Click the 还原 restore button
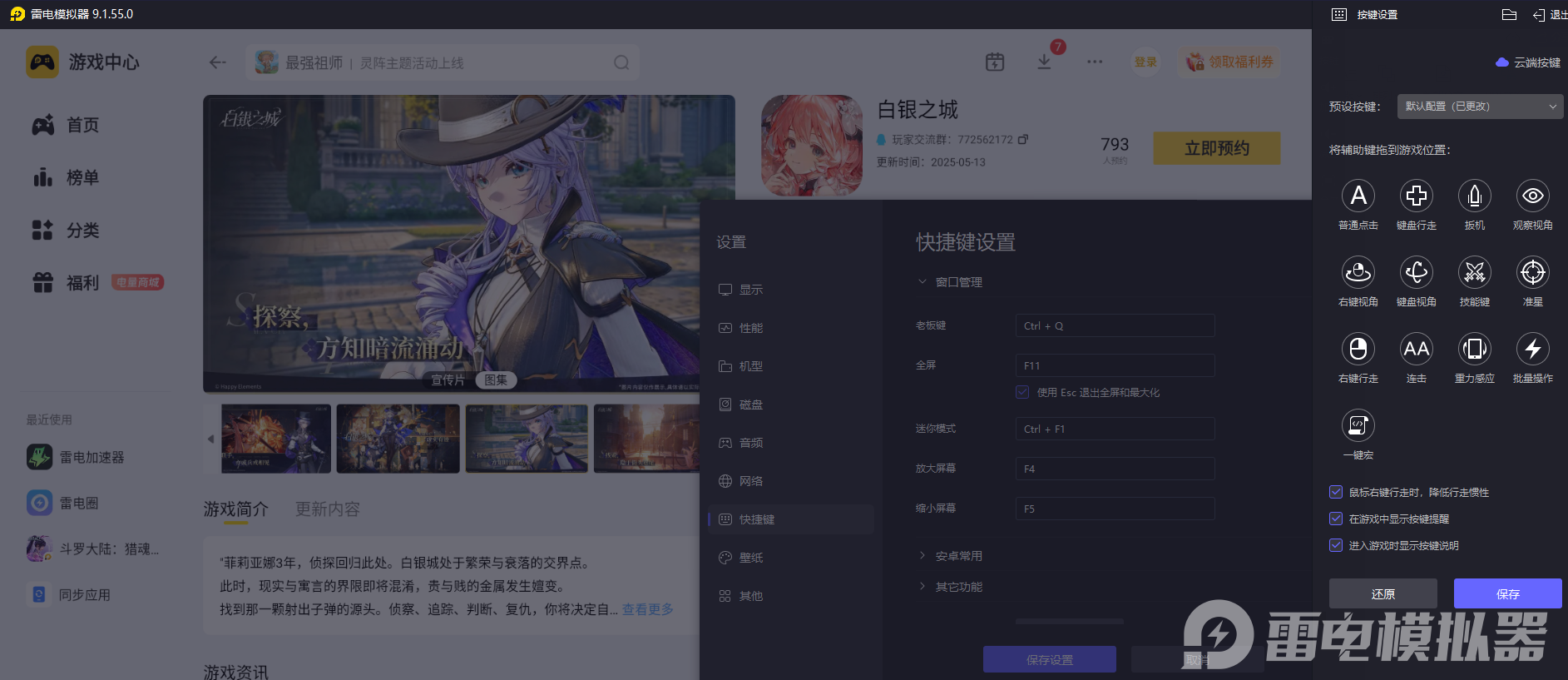1568x680 pixels. click(1383, 593)
